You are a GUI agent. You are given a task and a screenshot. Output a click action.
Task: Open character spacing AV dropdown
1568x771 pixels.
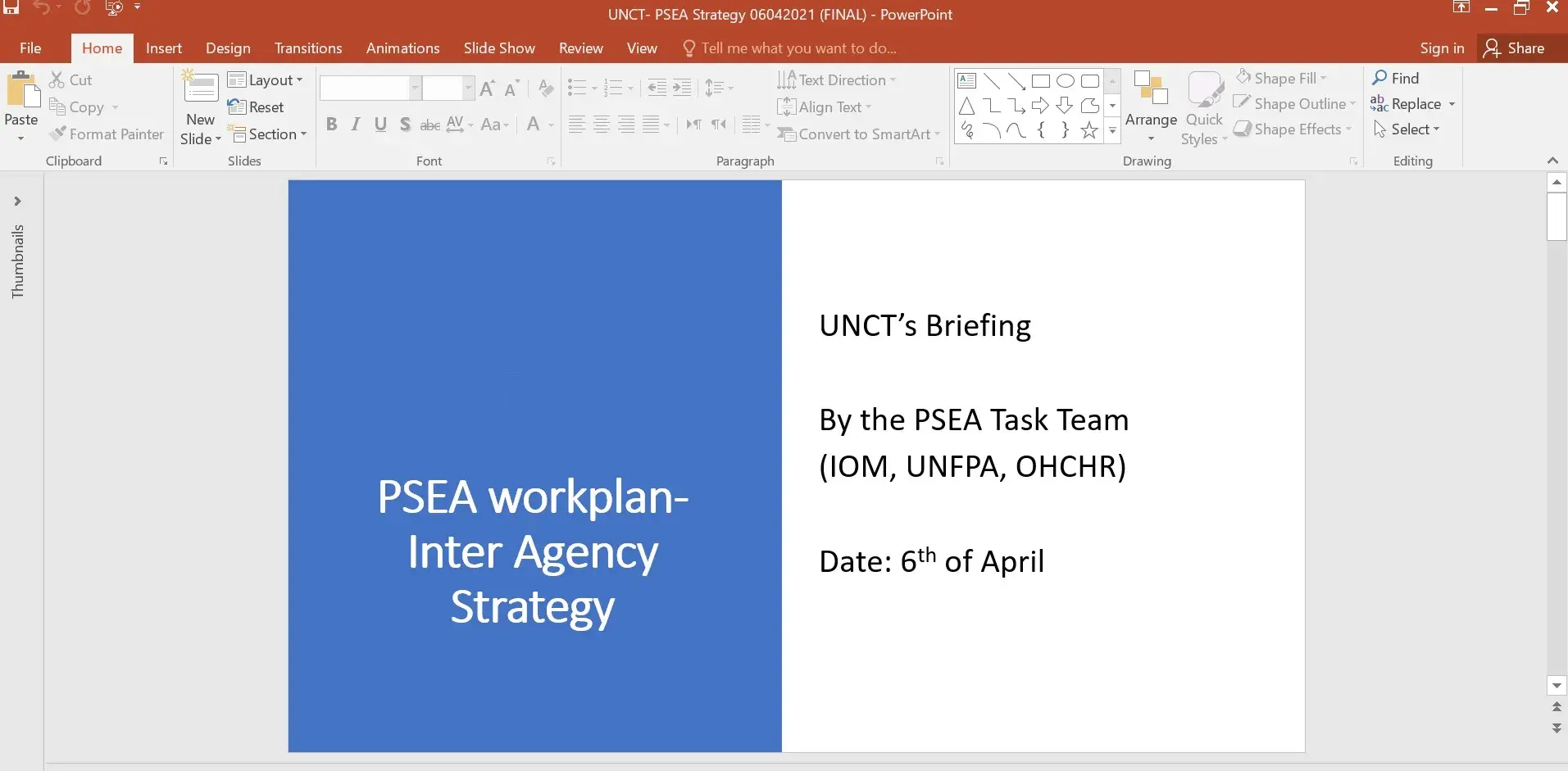[x=459, y=125]
